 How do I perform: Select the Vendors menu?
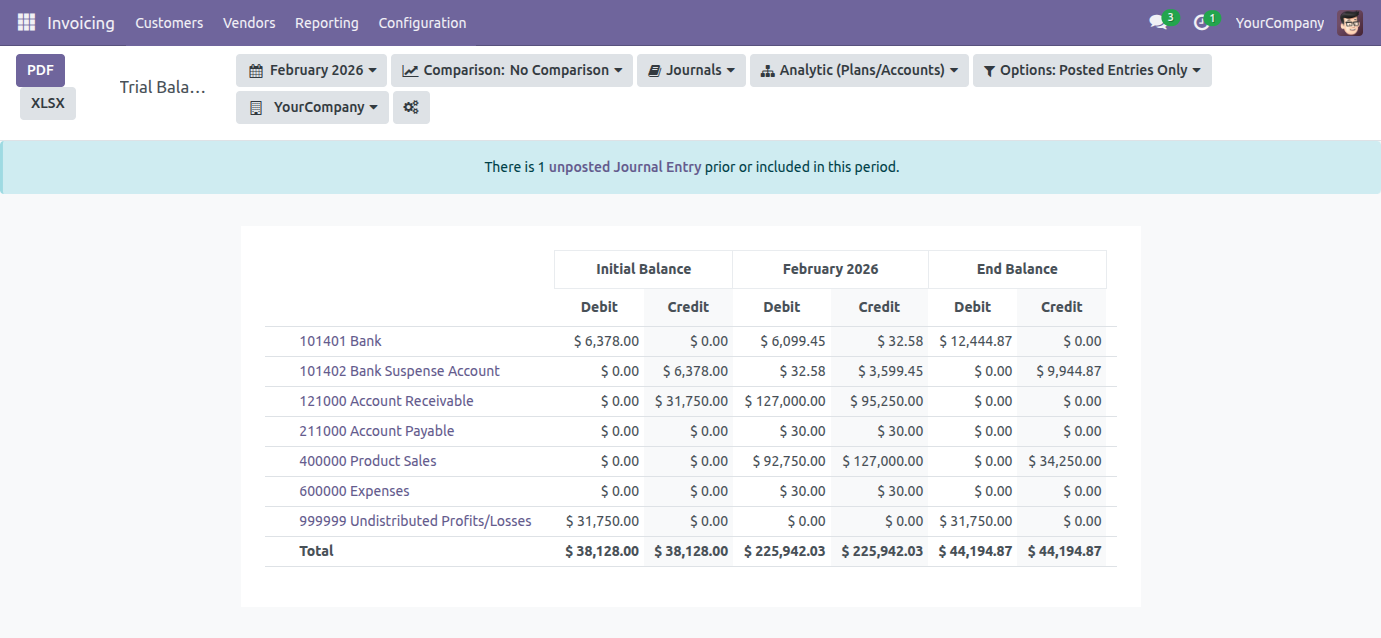click(248, 22)
